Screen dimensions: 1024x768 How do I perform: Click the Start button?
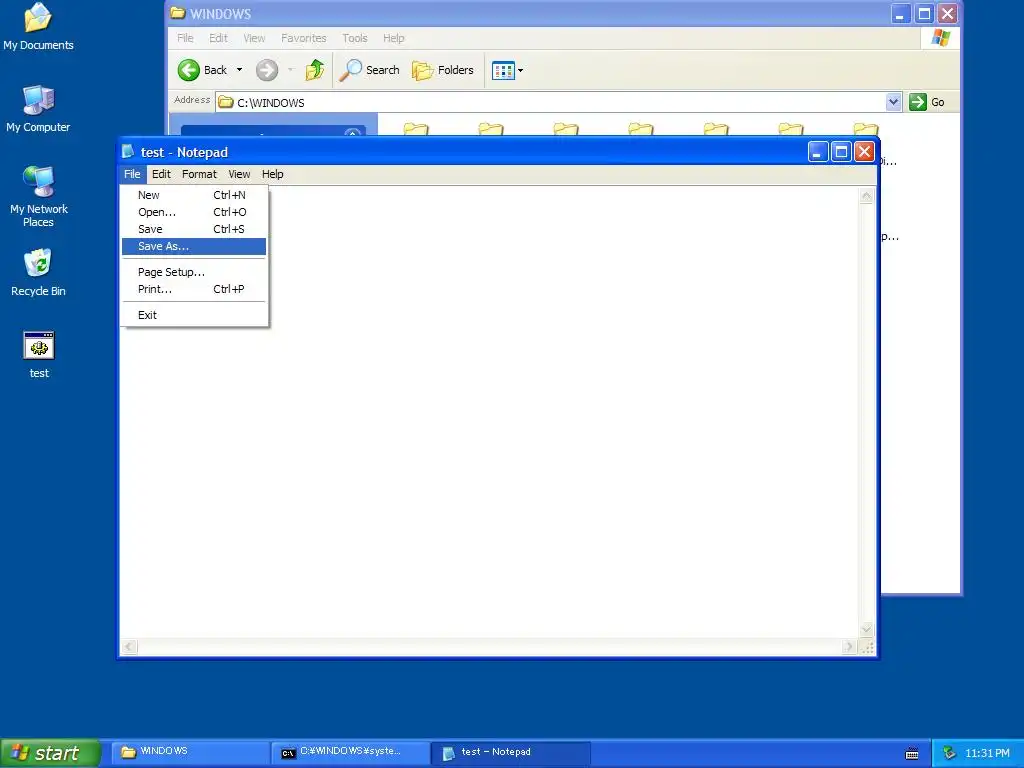[50, 753]
